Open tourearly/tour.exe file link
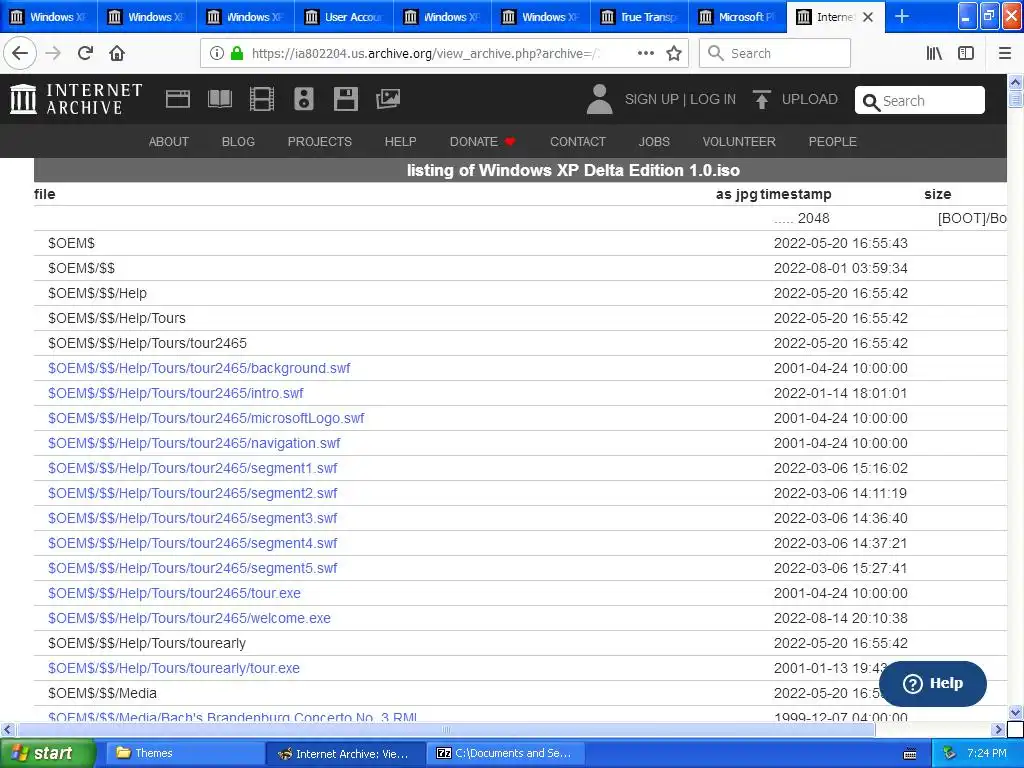The image size is (1024, 768). pos(174,668)
